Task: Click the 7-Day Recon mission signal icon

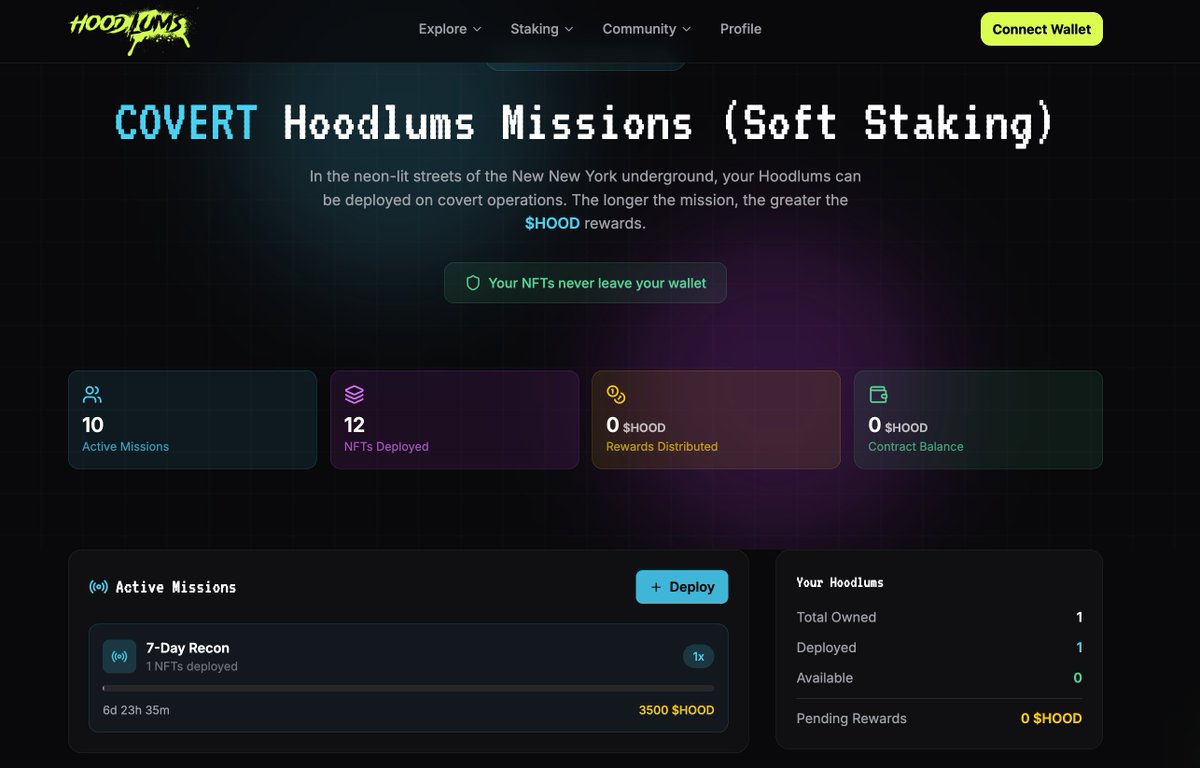Action: [x=119, y=657]
